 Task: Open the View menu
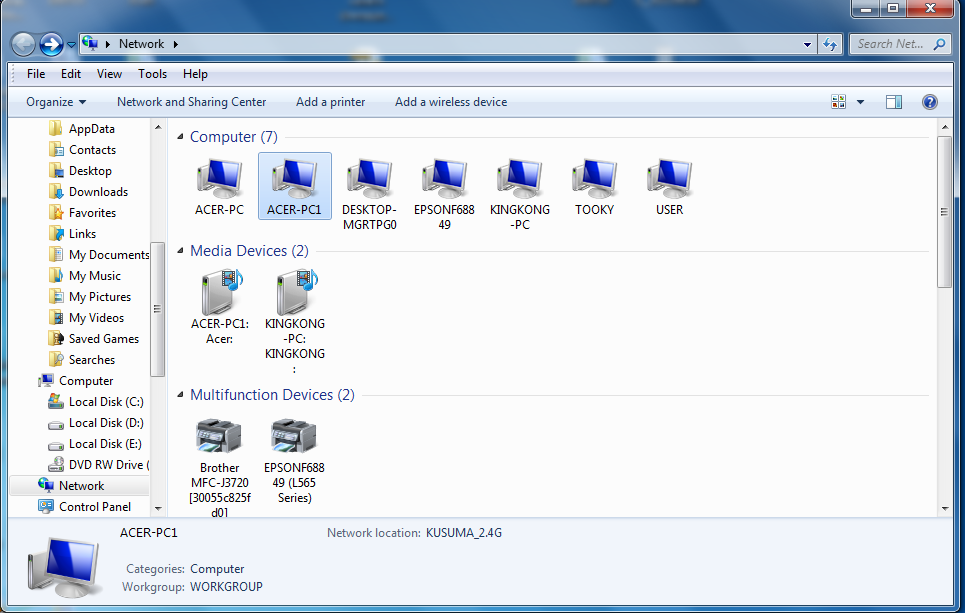(x=109, y=74)
